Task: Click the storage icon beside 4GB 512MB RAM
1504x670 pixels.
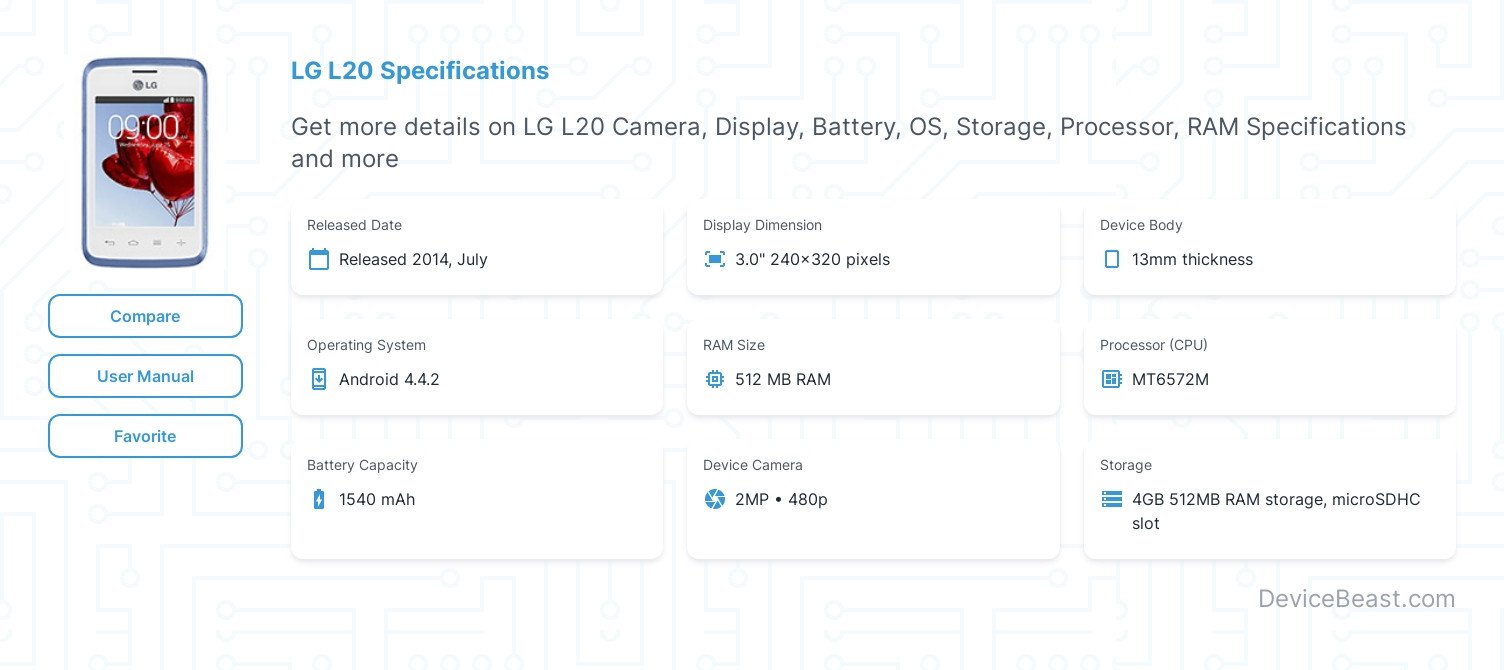Action: pyautogui.click(x=1111, y=500)
